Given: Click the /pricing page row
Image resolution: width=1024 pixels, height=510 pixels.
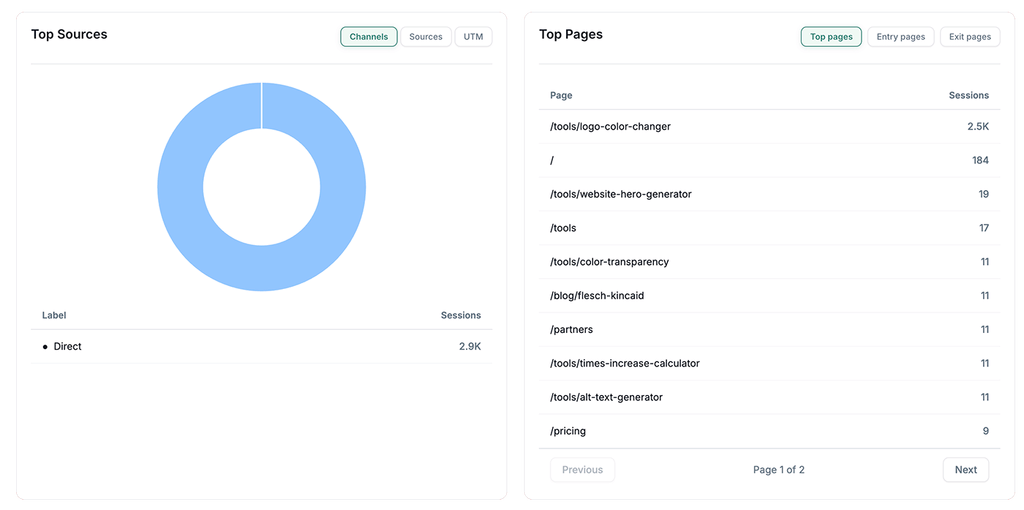Looking at the screenshot, I should 769,432.
